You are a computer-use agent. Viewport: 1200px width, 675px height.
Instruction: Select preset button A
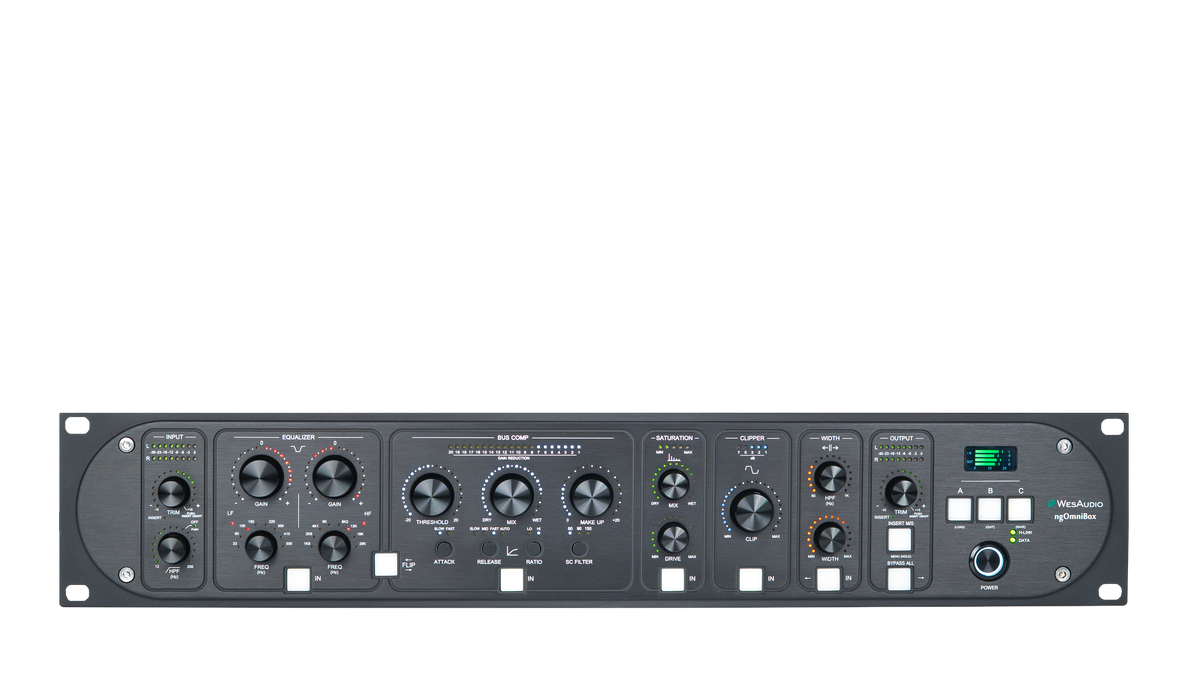[x=960, y=509]
